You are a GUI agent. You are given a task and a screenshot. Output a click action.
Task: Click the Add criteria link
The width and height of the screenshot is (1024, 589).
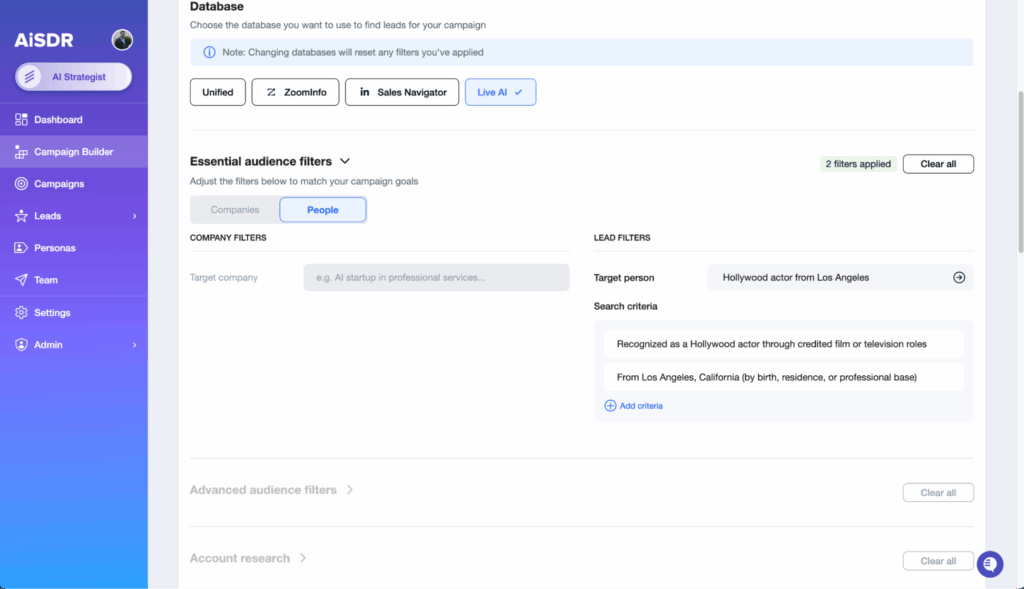pyautogui.click(x=634, y=406)
